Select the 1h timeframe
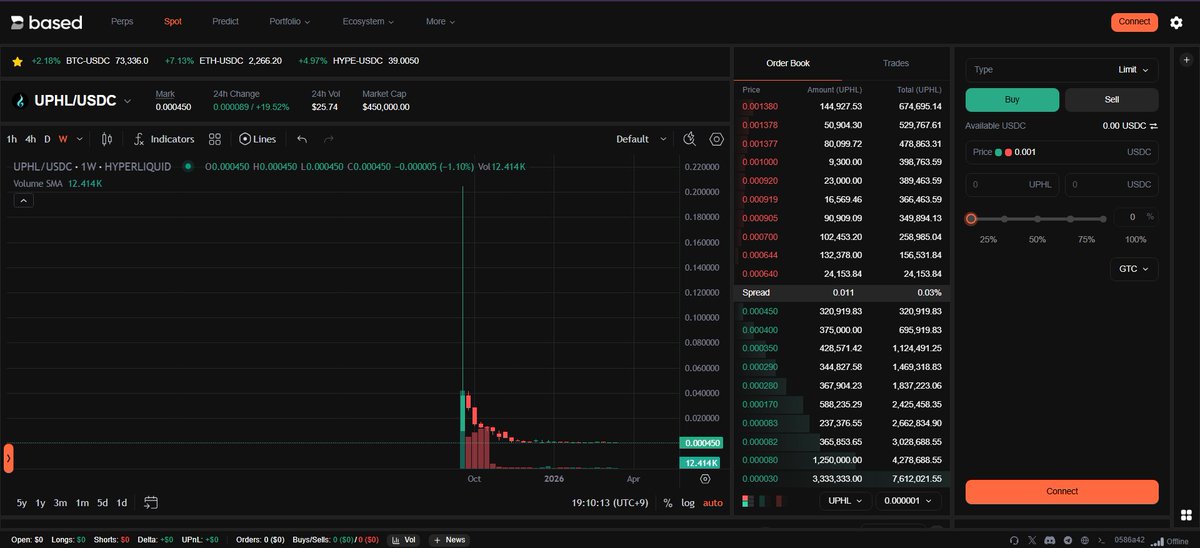 (x=12, y=139)
